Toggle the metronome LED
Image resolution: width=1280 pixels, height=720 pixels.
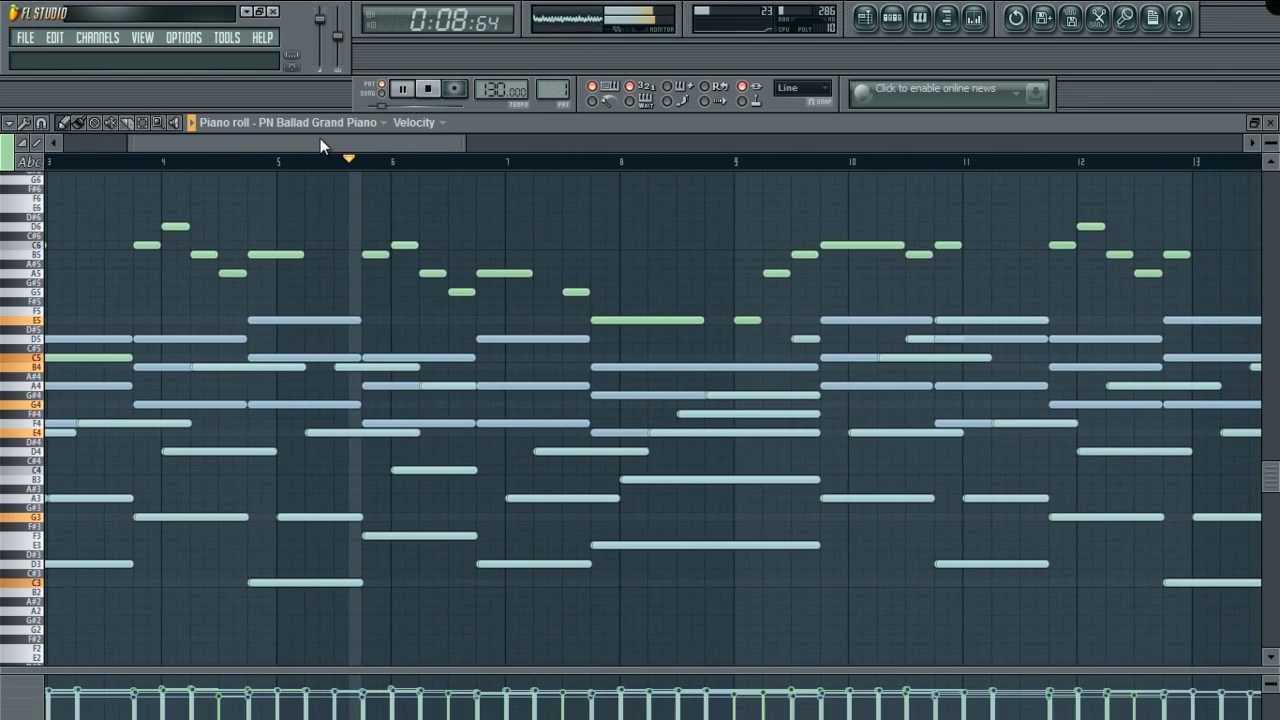(x=592, y=101)
